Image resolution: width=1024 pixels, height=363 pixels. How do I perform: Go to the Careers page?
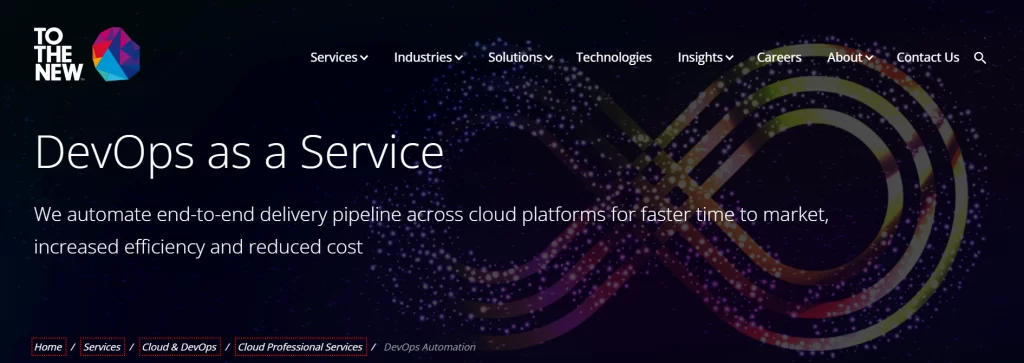coord(779,57)
